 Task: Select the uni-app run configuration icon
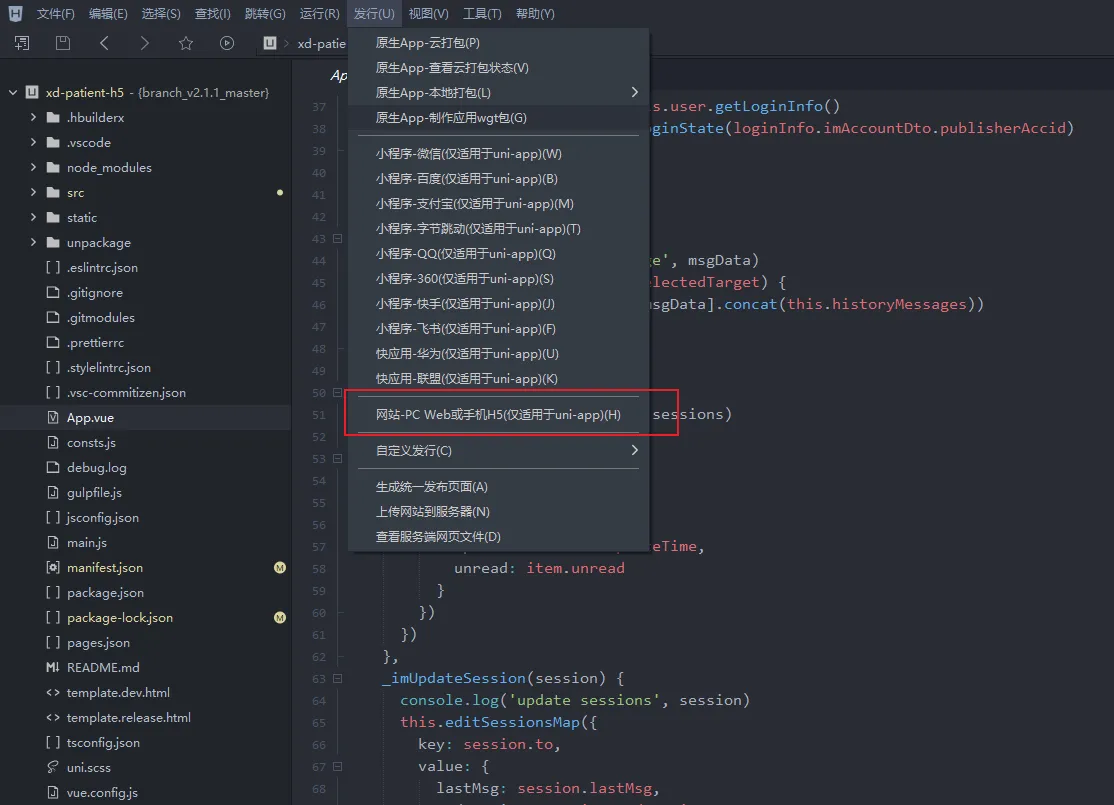(268, 44)
